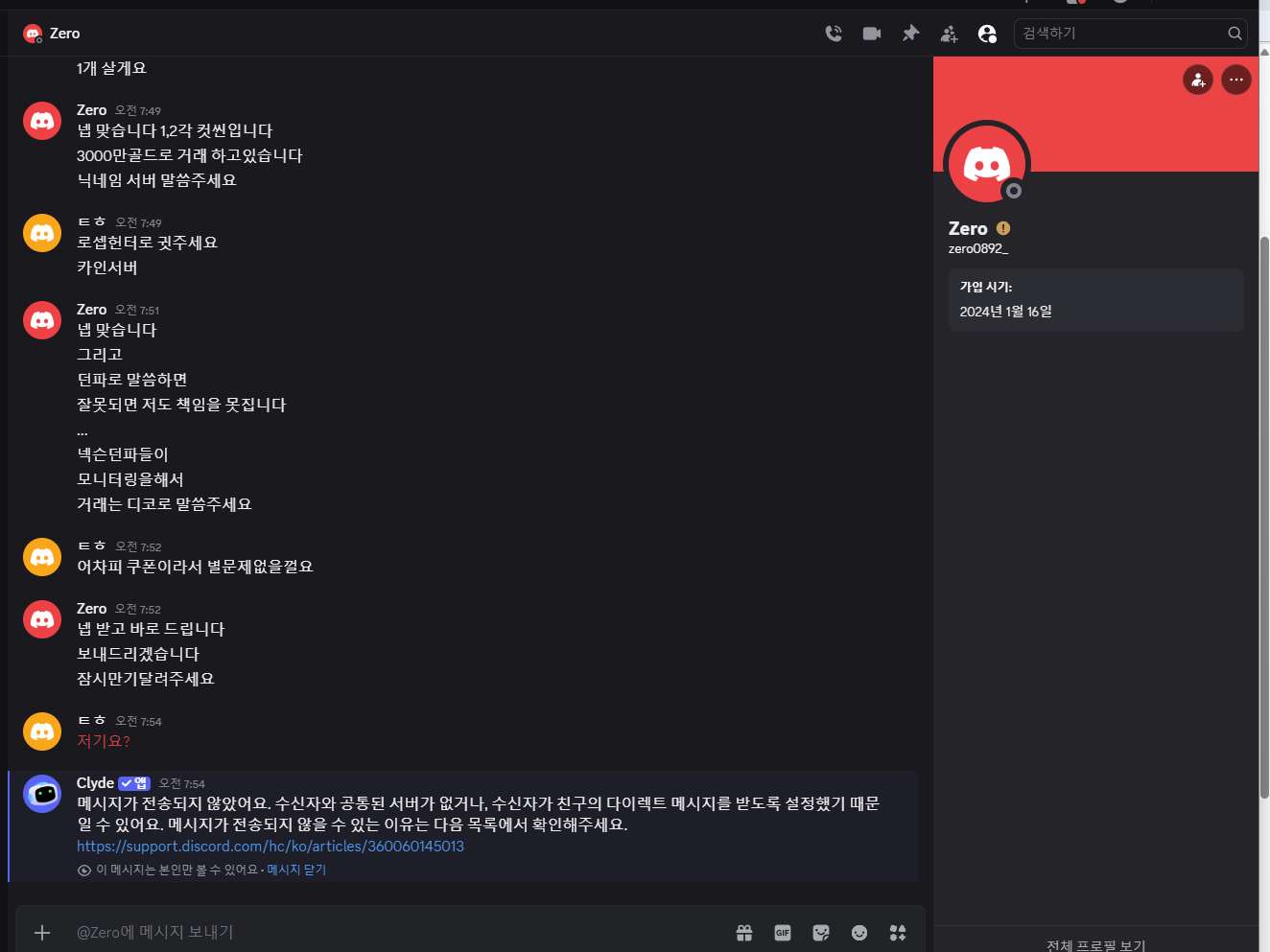The image size is (1270, 952).
Task: Add friends to this DM
Action: coord(949,34)
